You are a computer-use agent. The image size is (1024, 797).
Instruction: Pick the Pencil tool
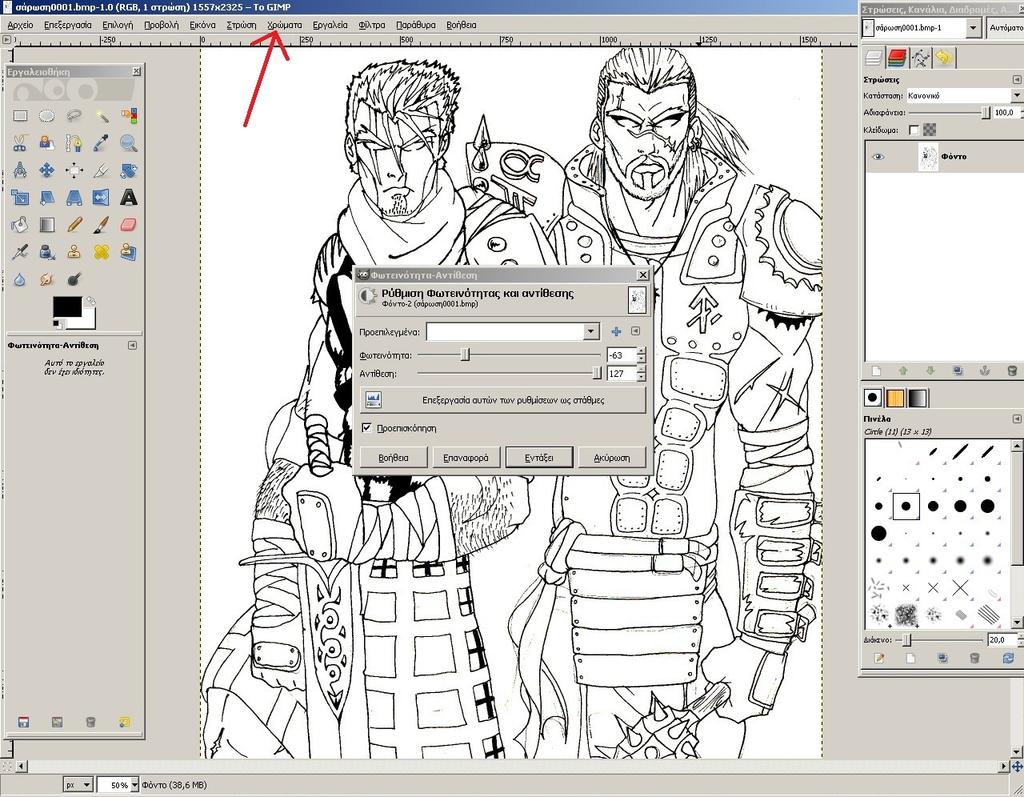tap(74, 225)
